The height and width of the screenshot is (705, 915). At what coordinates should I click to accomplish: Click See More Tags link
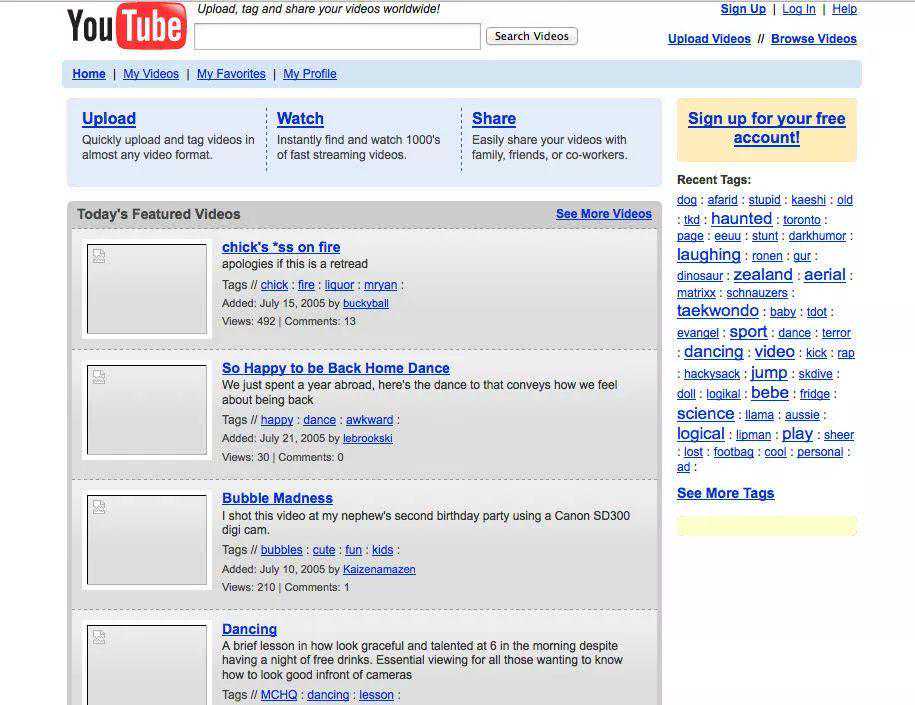click(x=725, y=493)
